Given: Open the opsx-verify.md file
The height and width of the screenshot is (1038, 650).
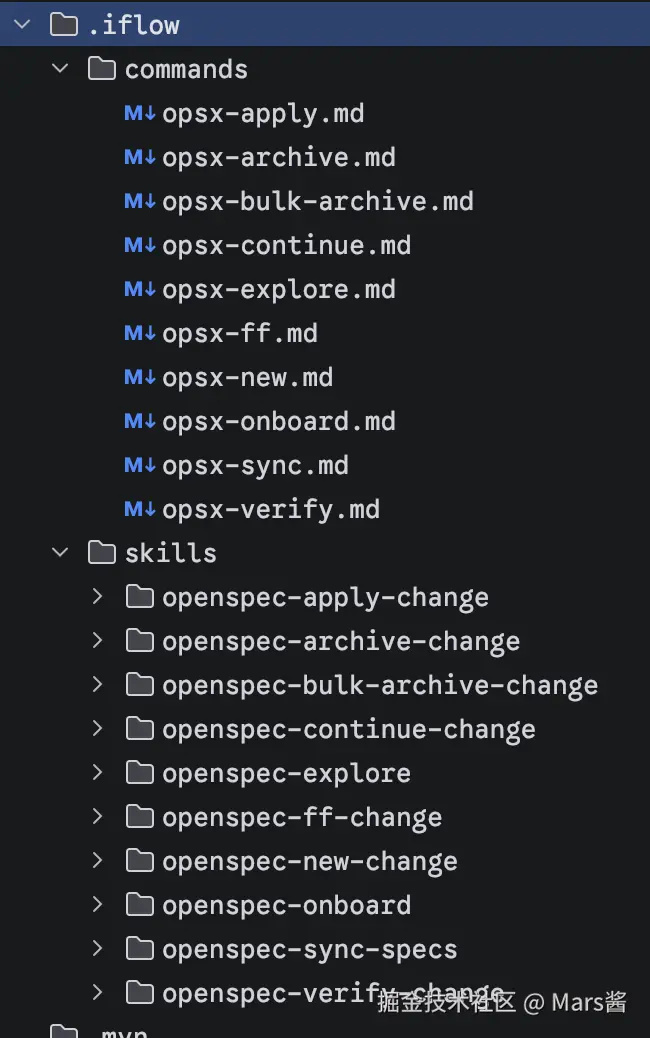Looking at the screenshot, I should (270, 509).
